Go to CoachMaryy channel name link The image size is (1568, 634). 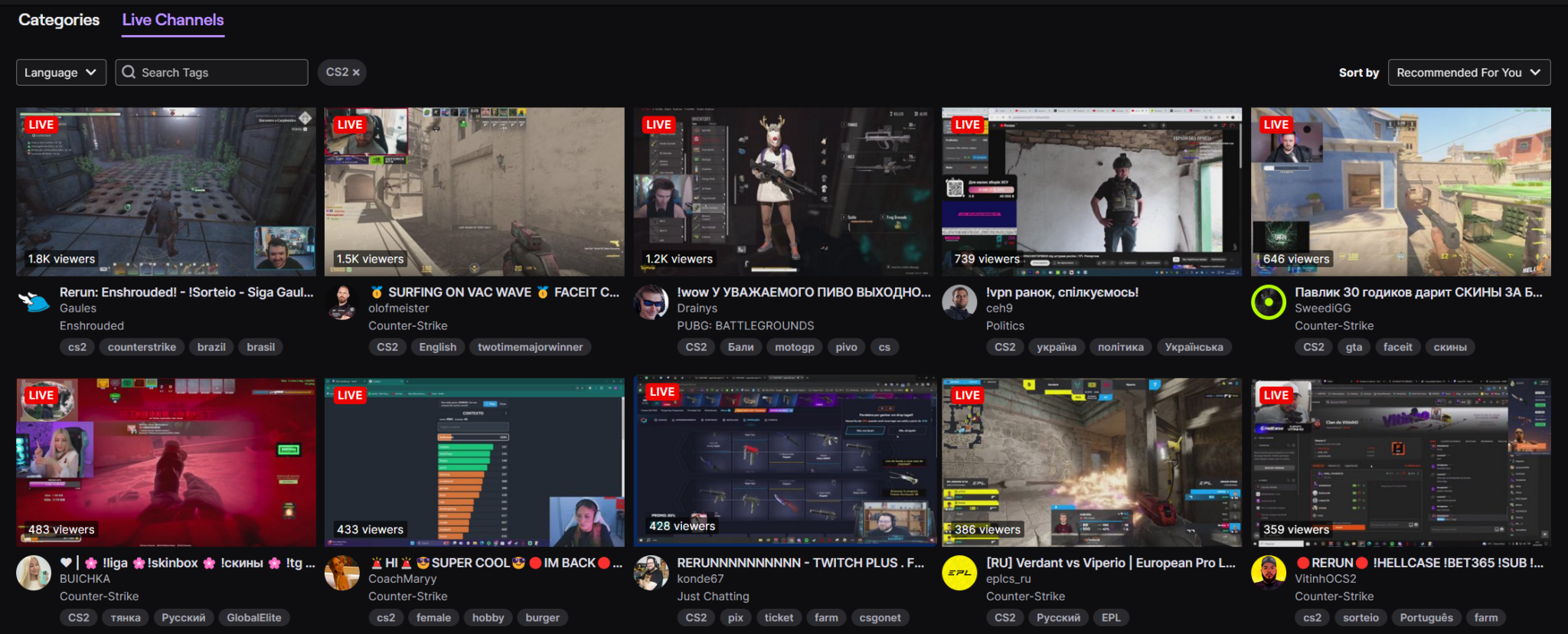[403, 580]
